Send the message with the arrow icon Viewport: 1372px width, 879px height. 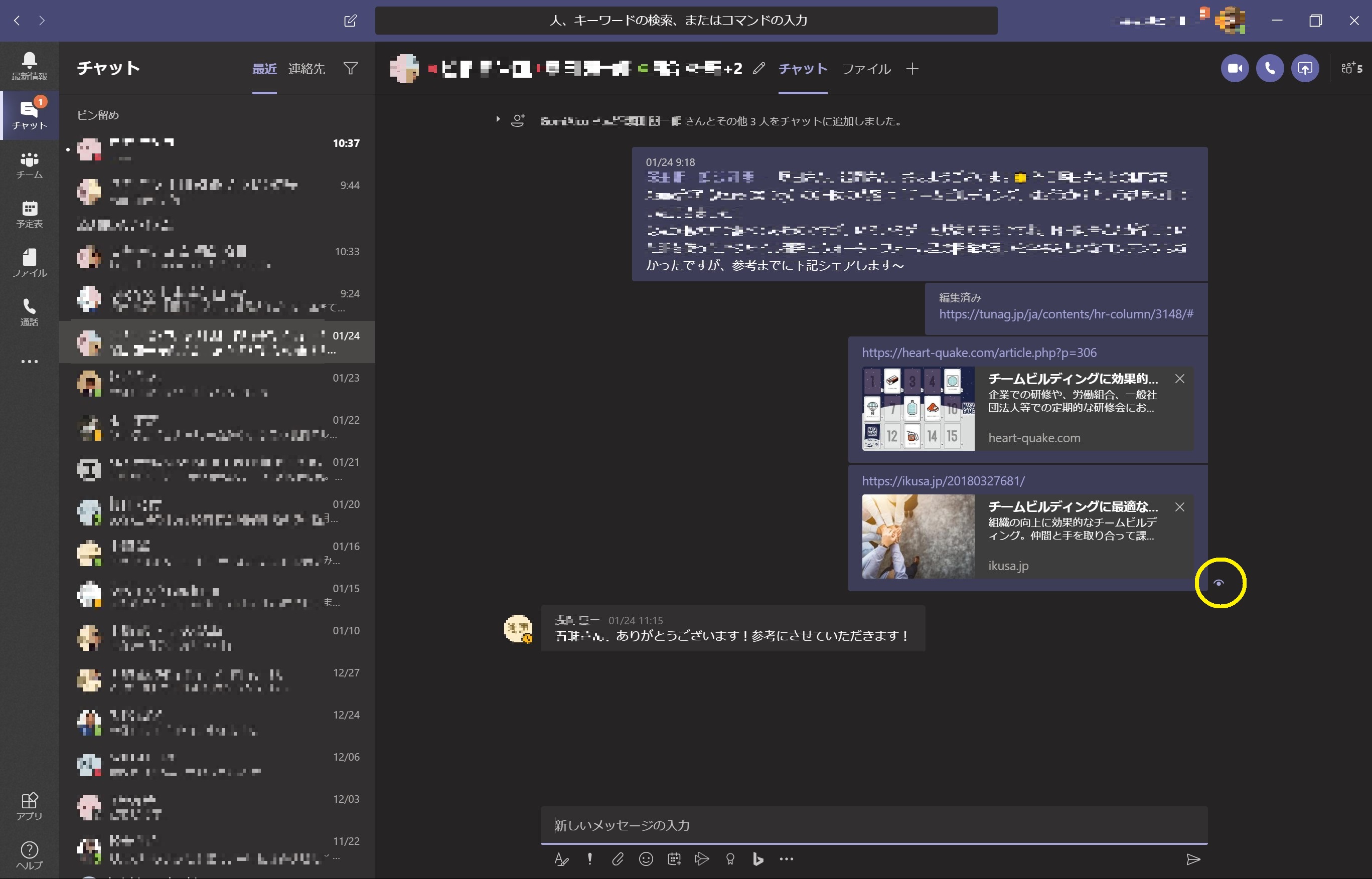(x=1193, y=859)
